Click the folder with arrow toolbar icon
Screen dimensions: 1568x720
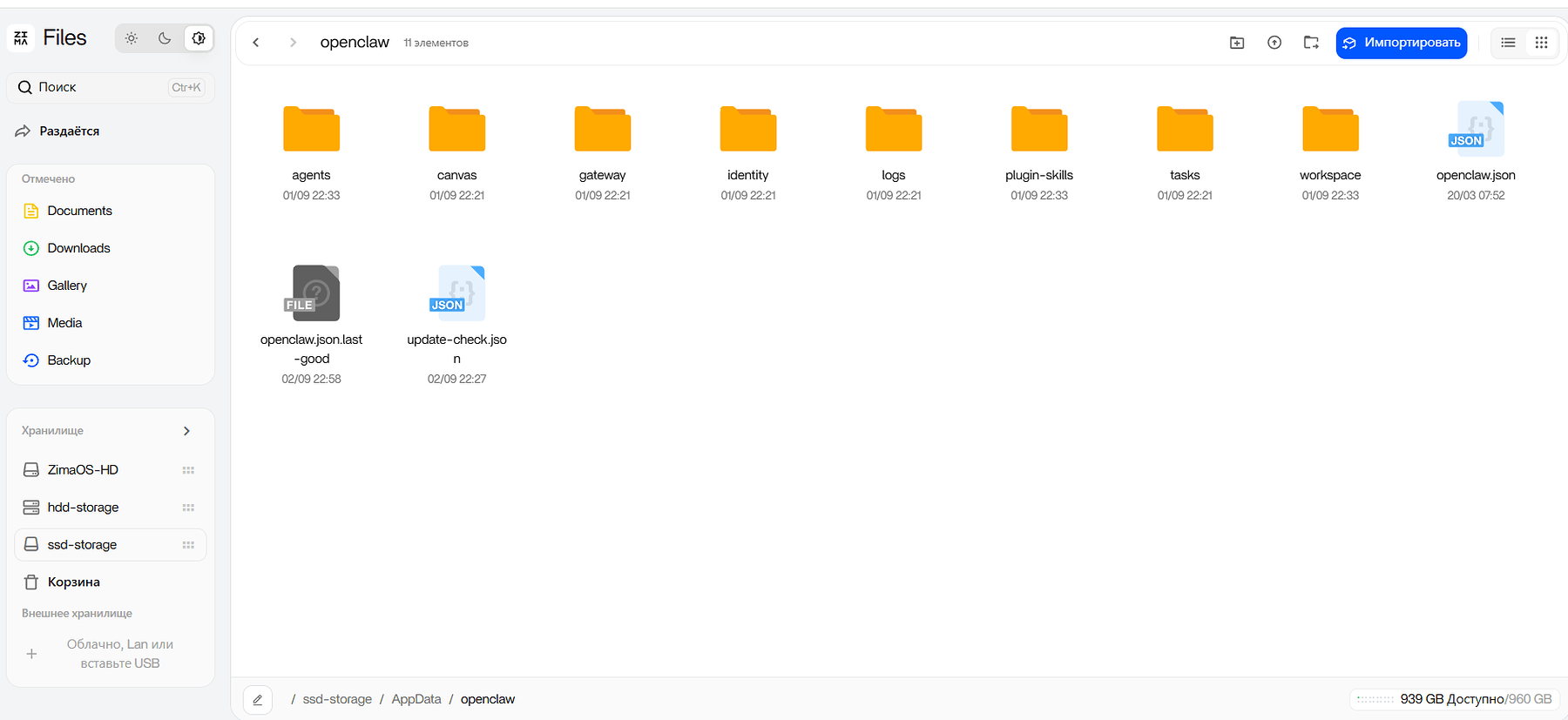point(1311,43)
